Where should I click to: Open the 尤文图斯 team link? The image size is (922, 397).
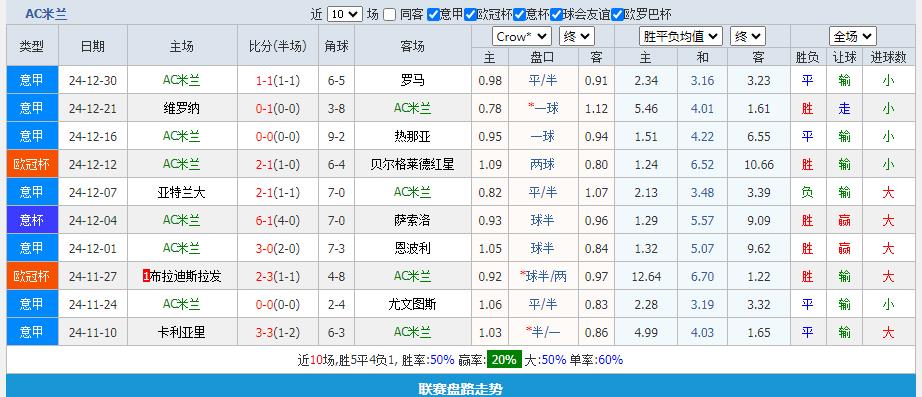click(413, 305)
